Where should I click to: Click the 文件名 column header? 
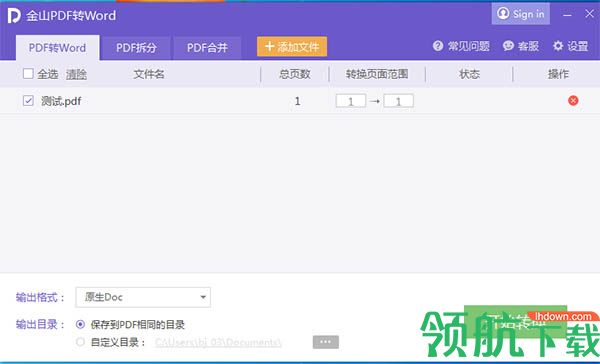(x=149, y=74)
